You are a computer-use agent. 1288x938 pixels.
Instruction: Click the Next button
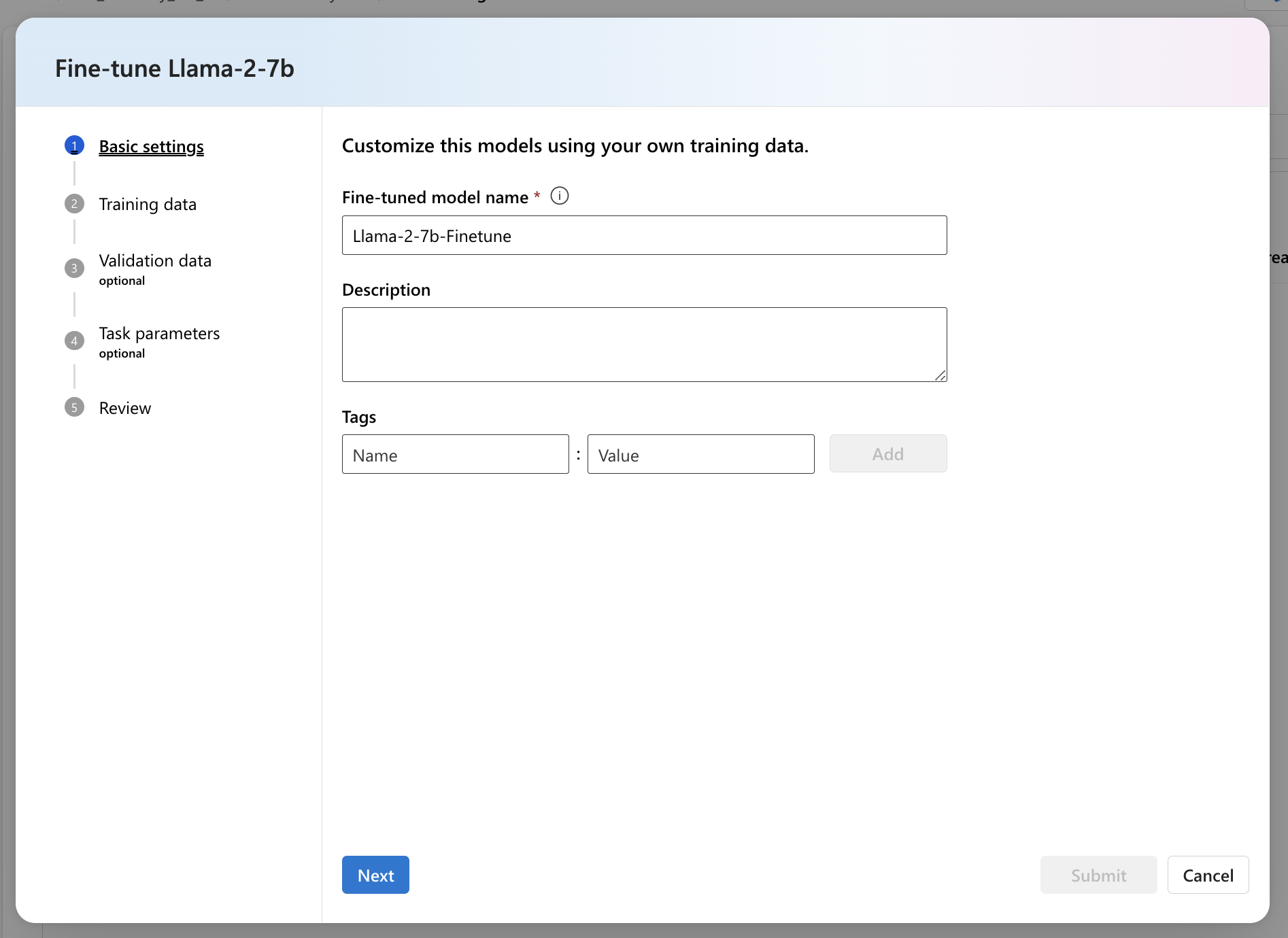coord(375,875)
